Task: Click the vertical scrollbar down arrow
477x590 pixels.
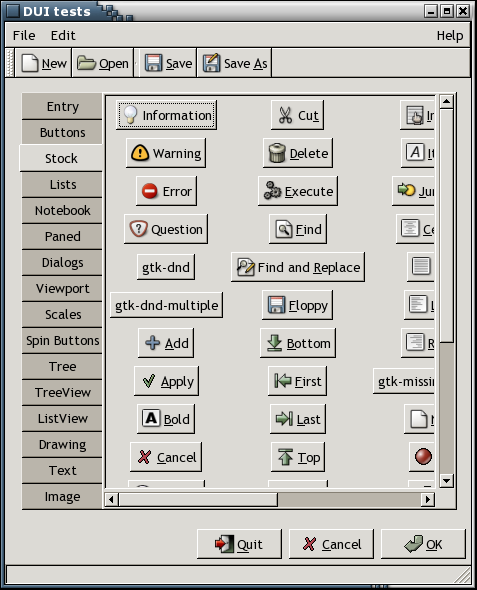Action: click(446, 481)
